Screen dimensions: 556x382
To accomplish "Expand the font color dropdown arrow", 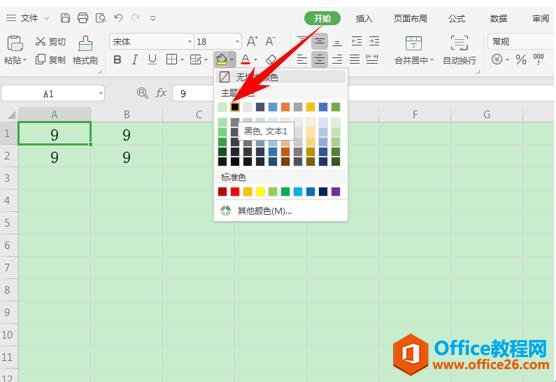I will tap(255, 60).
